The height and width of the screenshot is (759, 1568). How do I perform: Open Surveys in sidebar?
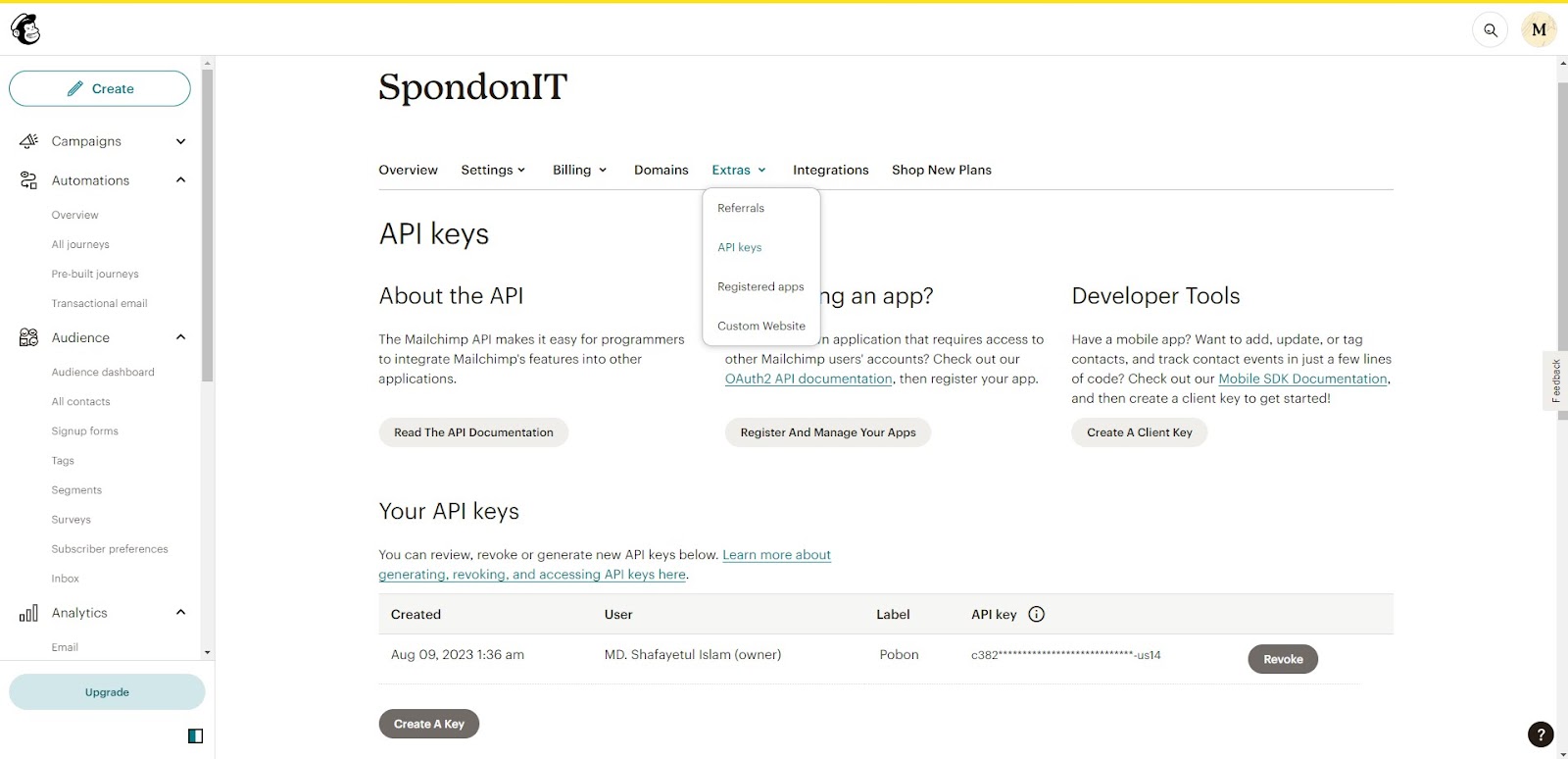point(71,519)
